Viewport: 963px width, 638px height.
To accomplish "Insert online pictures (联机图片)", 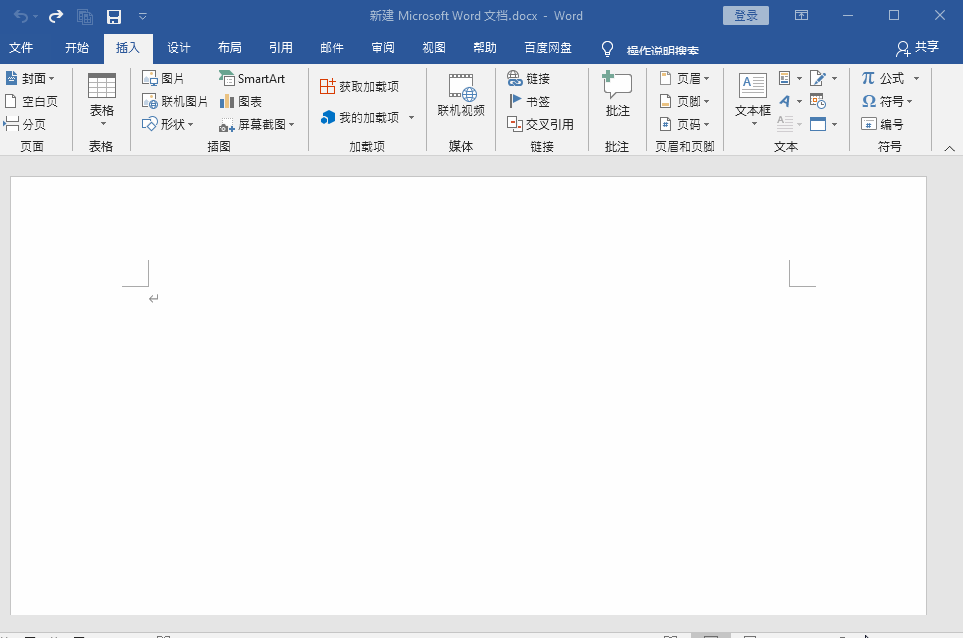I will (175, 101).
